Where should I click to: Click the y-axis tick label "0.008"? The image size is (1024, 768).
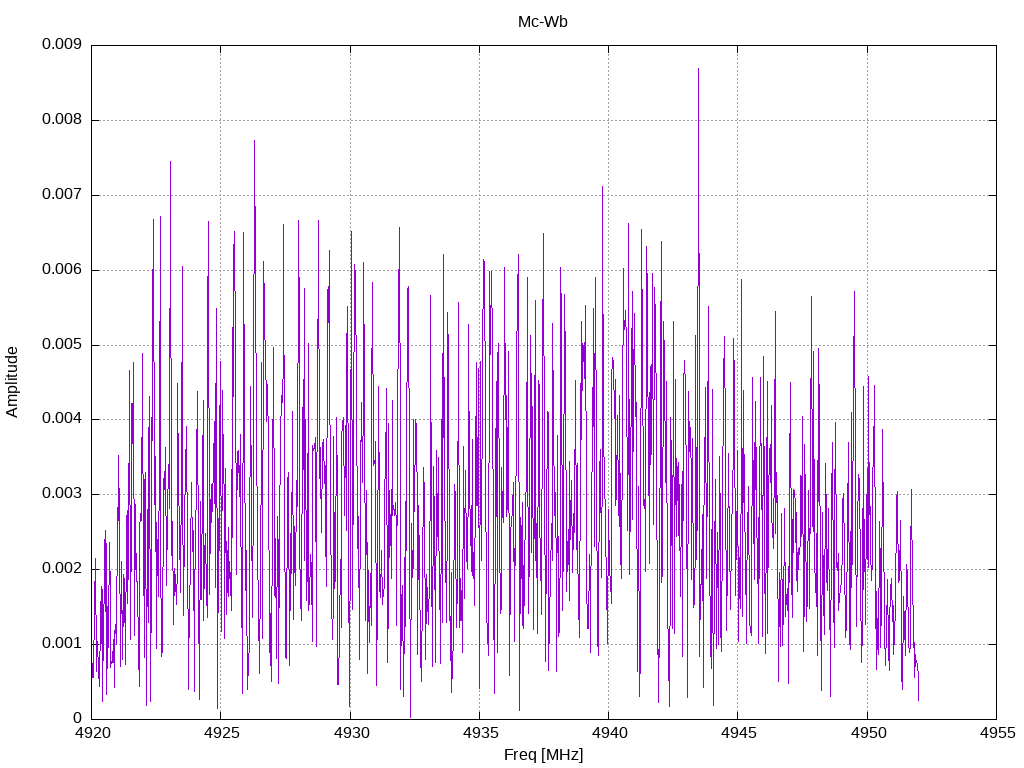[62, 120]
